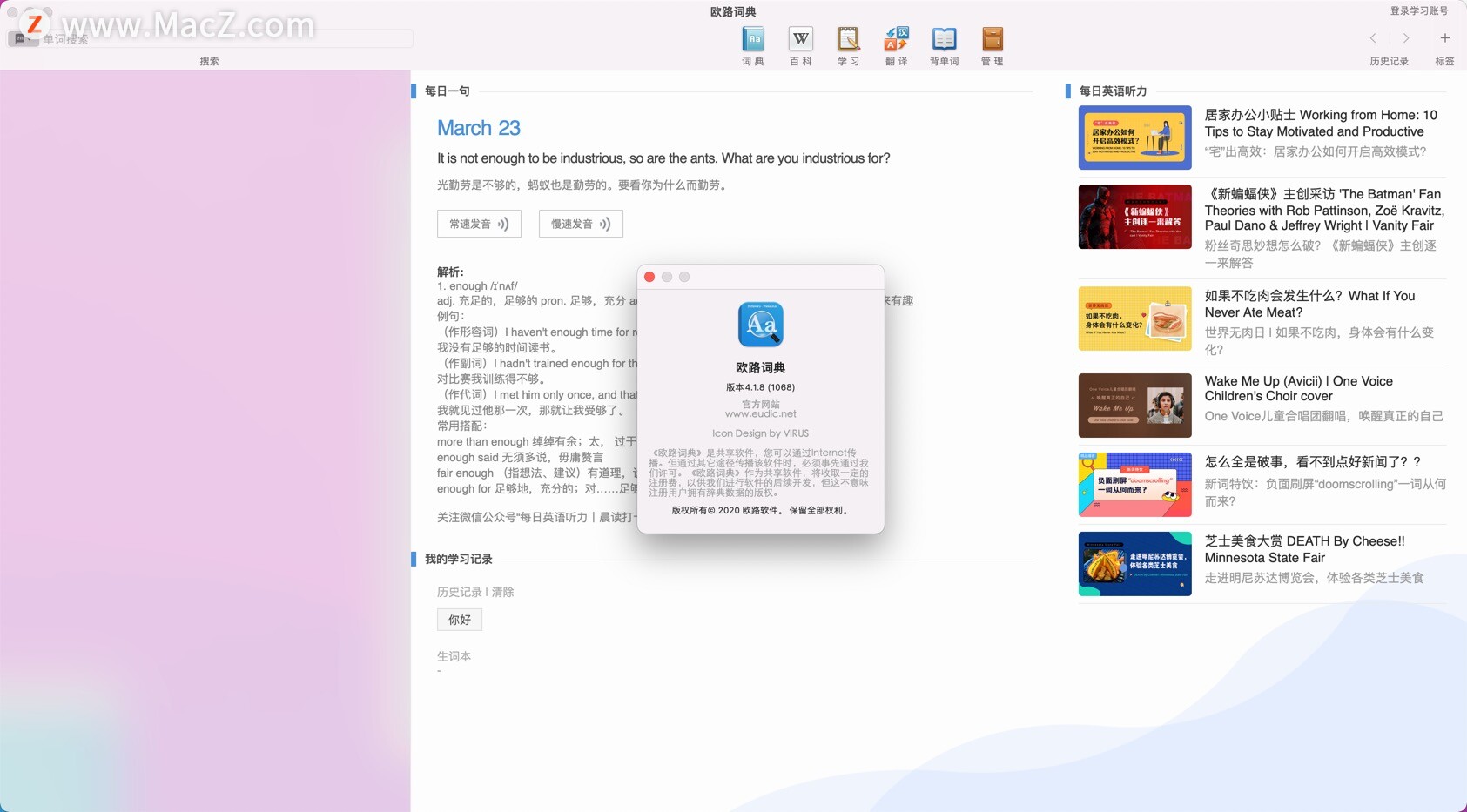Image resolution: width=1467 pixels, height=812 pixels.
Task: Click the 标签 label under plus icon
Action: [1445, 61]
